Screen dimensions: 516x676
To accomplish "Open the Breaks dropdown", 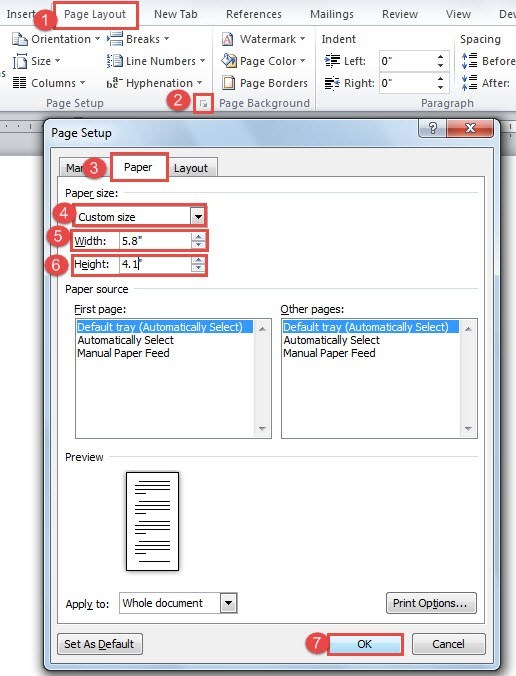I will (138, 39).
